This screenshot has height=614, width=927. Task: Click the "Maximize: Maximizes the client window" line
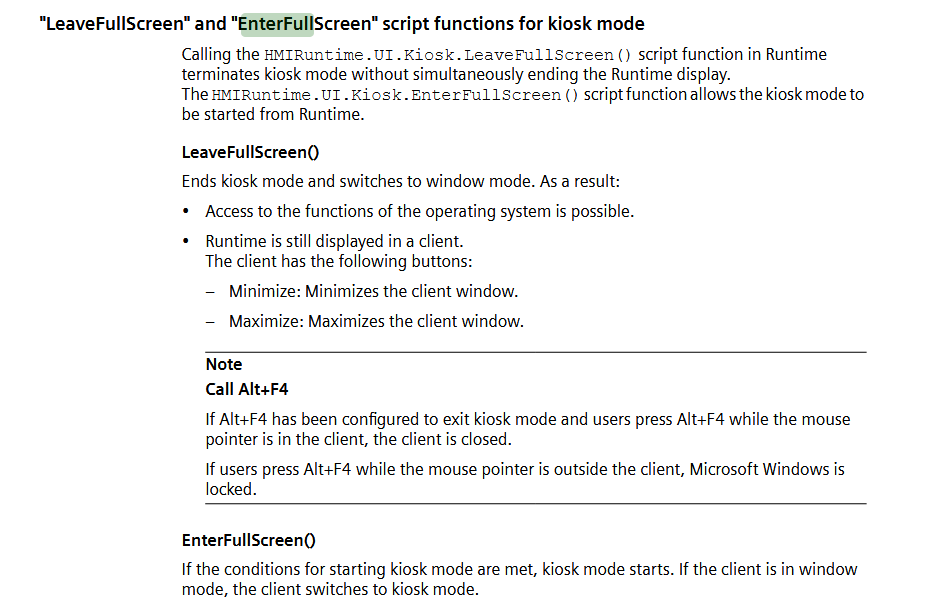pyautogui.click(x=376, y=322)
